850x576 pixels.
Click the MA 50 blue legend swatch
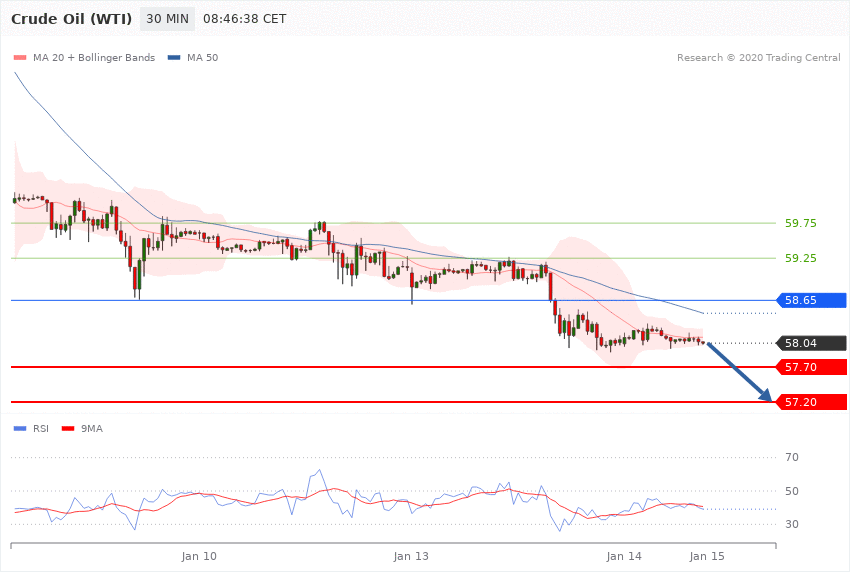tap(174, 57)
